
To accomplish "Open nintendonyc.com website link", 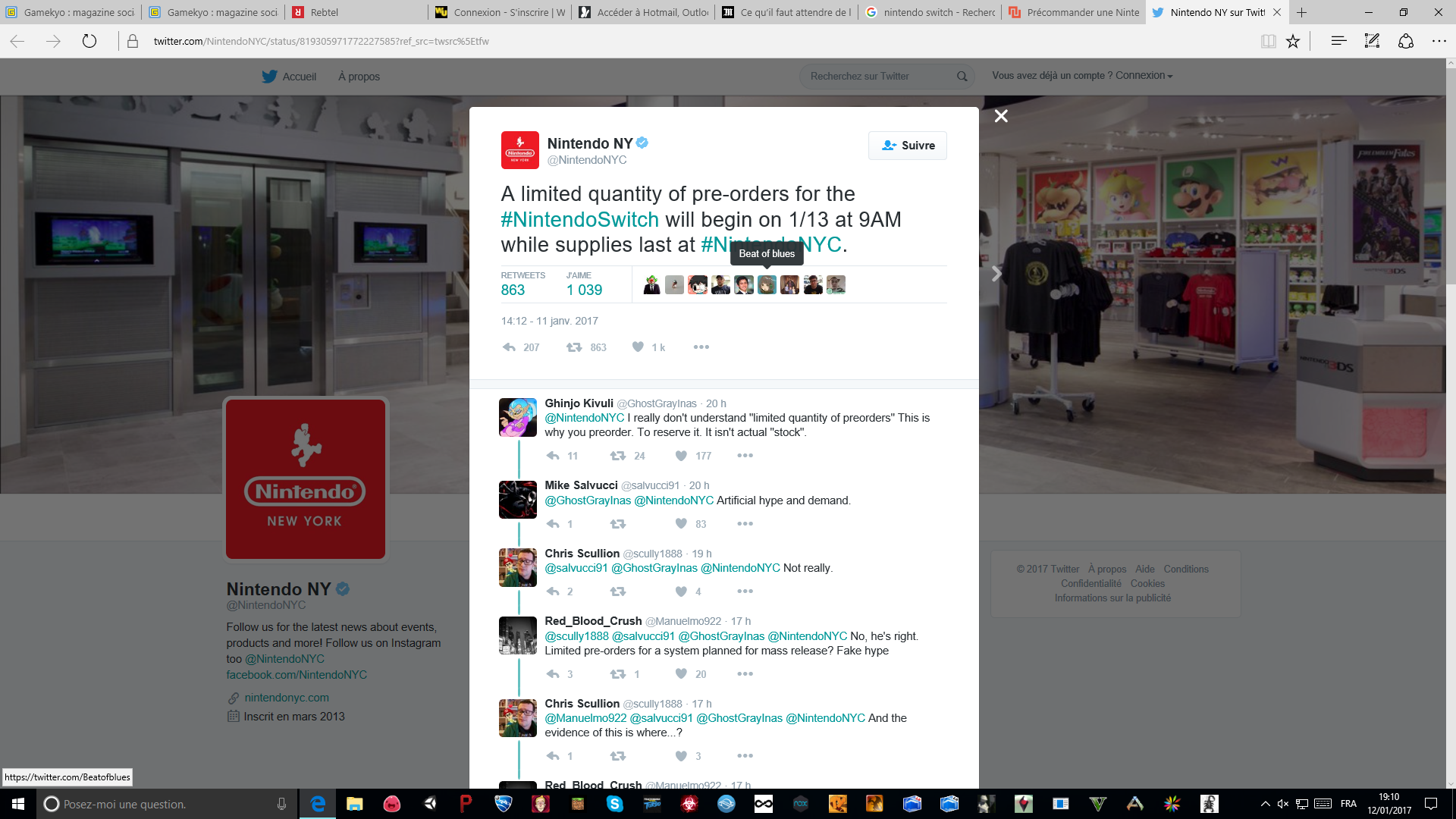I will [287, 698].
